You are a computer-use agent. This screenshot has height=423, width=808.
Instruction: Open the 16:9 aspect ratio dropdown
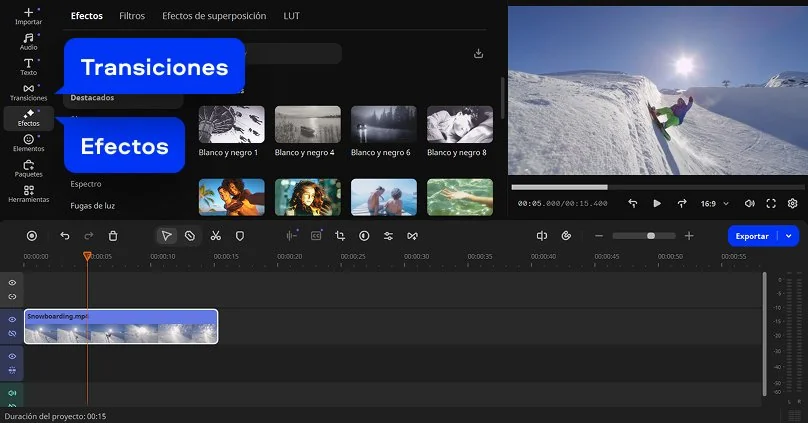712,203
